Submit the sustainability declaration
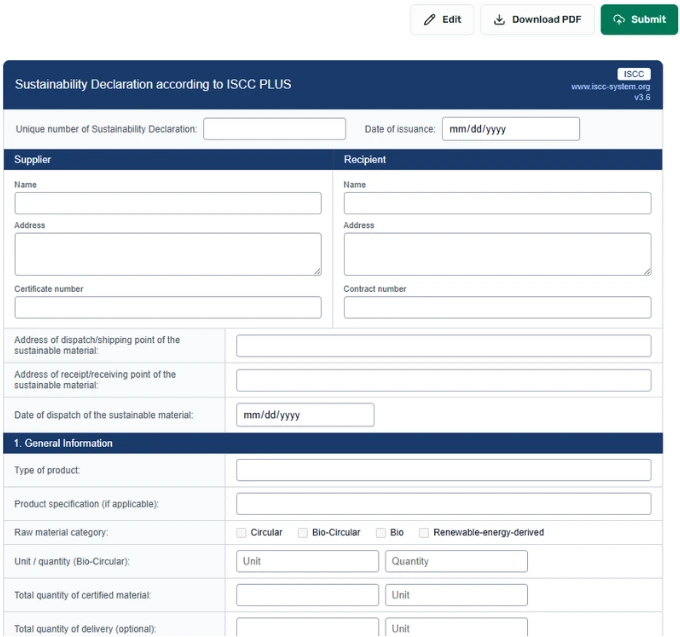680x637 pixels. point(639,20)
